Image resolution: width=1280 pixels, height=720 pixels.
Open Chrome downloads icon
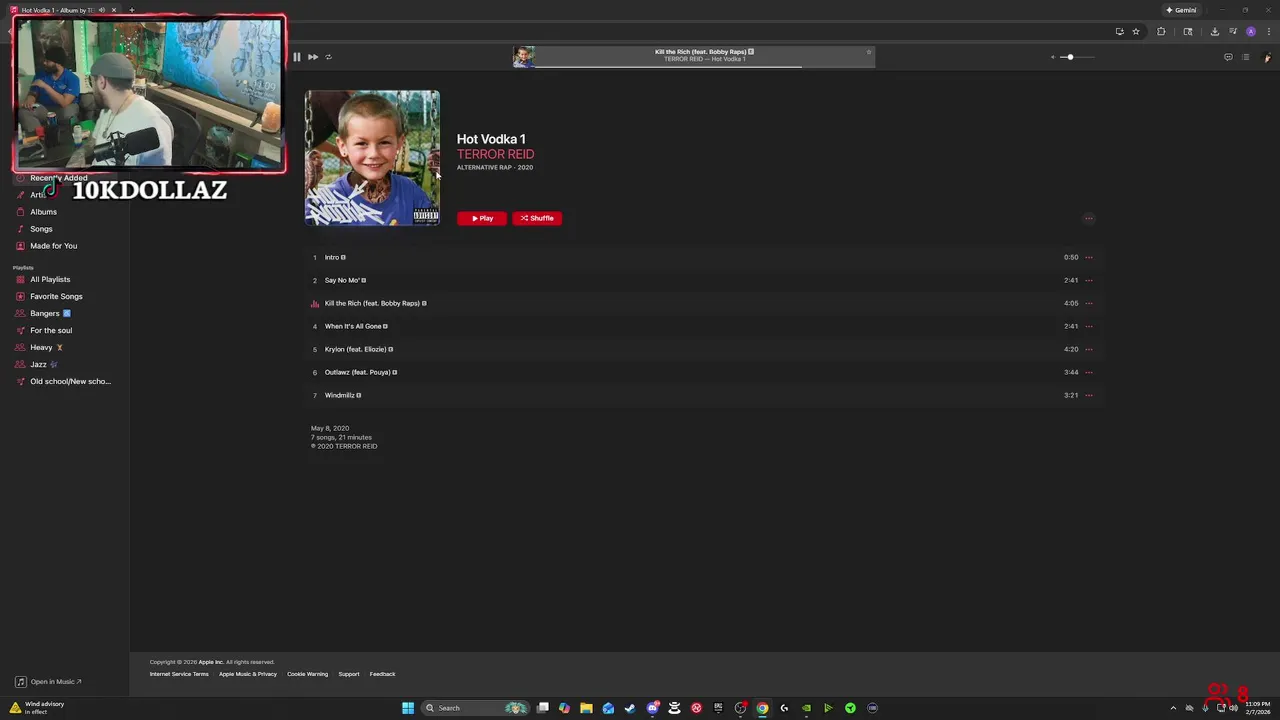[x=1215, y=31]
